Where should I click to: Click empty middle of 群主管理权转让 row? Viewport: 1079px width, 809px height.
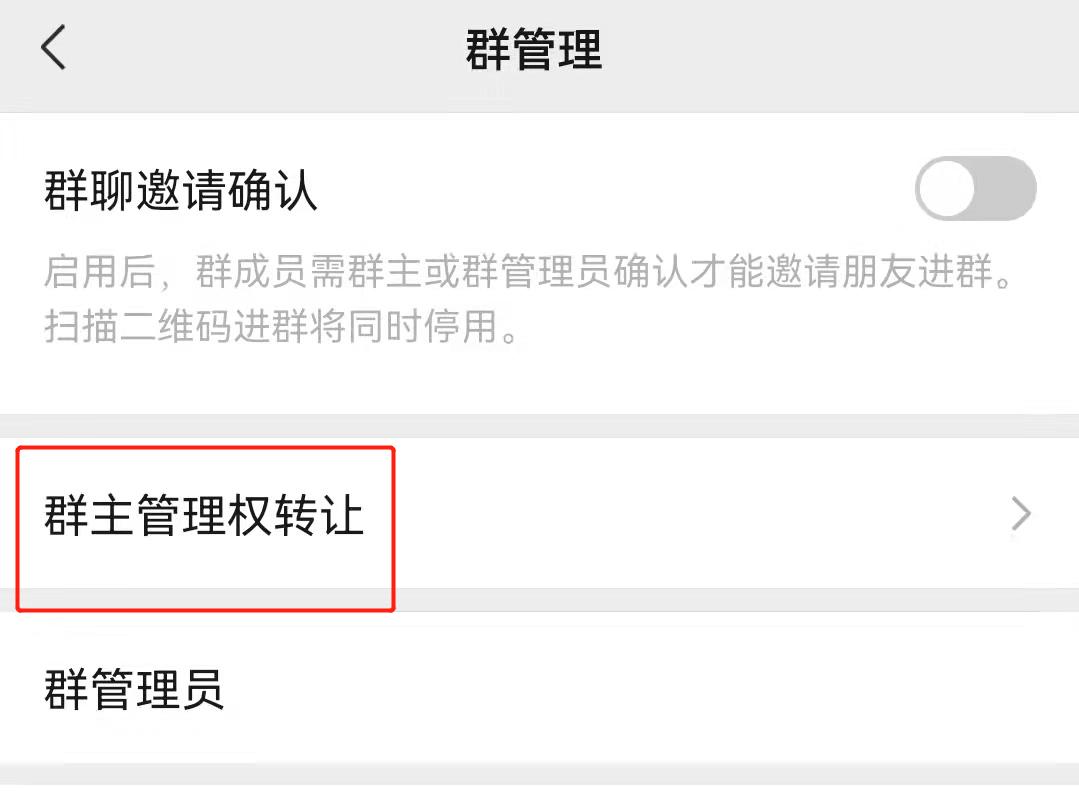pyautogui.click(x=688, y=513)
